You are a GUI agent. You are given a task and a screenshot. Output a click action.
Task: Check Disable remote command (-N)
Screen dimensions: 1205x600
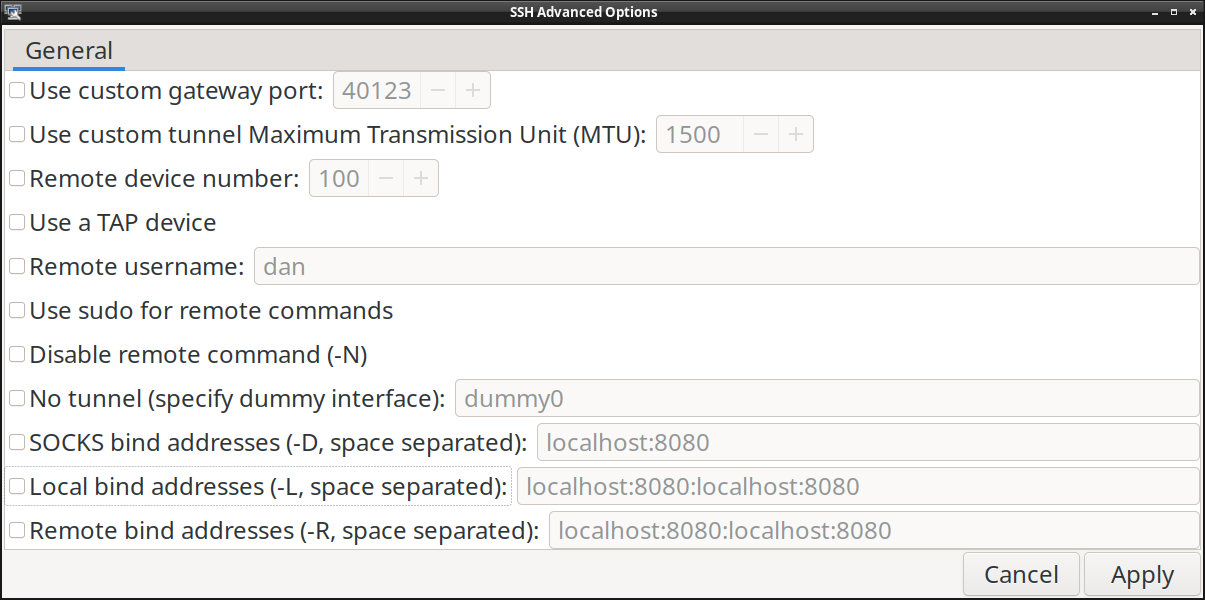click(x=17, y=354)
